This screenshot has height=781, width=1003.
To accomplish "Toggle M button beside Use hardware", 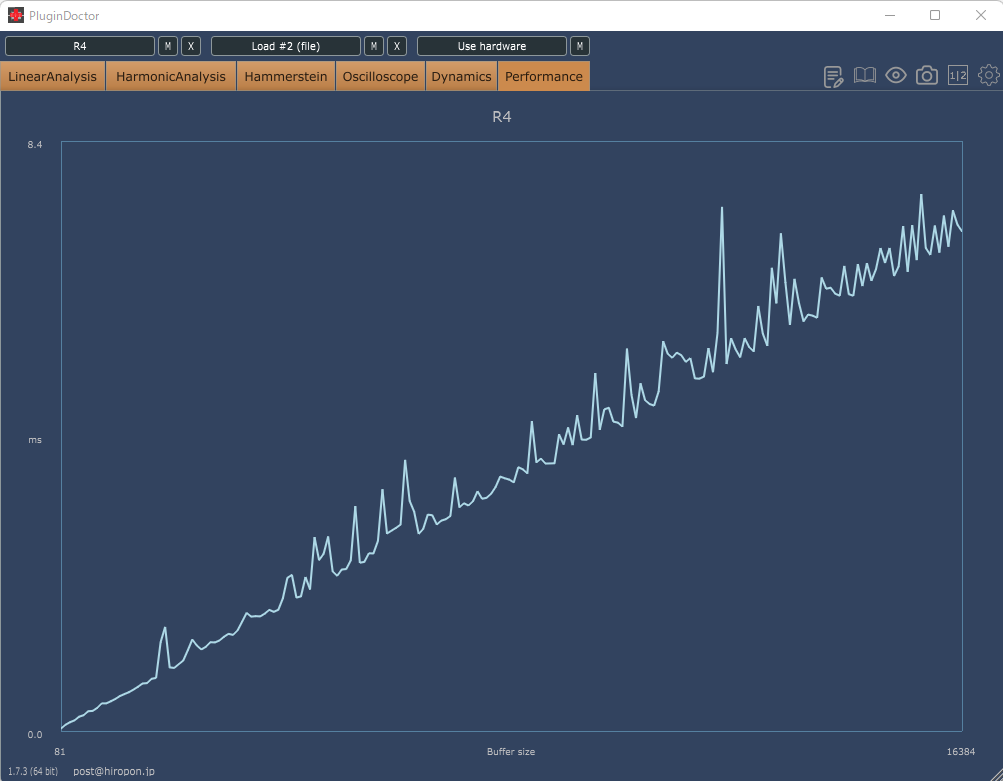I will 580,46.
